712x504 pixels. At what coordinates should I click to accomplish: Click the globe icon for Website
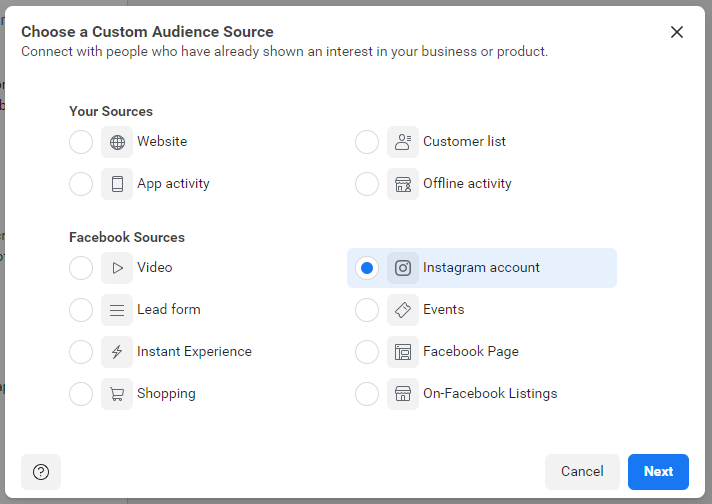(x=117, y=142)
